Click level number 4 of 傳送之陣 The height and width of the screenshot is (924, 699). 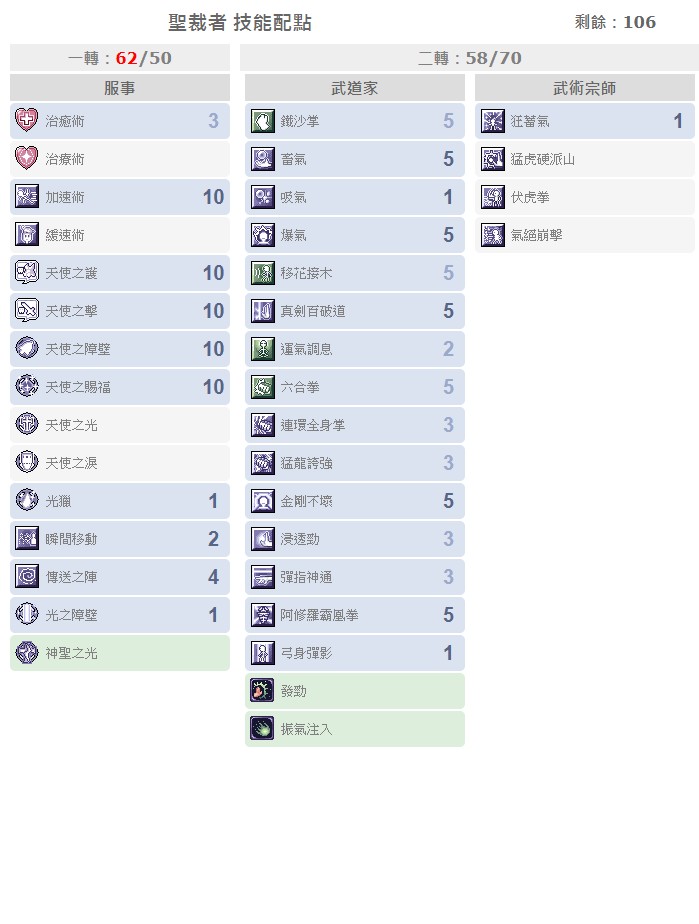coord(213,577)
